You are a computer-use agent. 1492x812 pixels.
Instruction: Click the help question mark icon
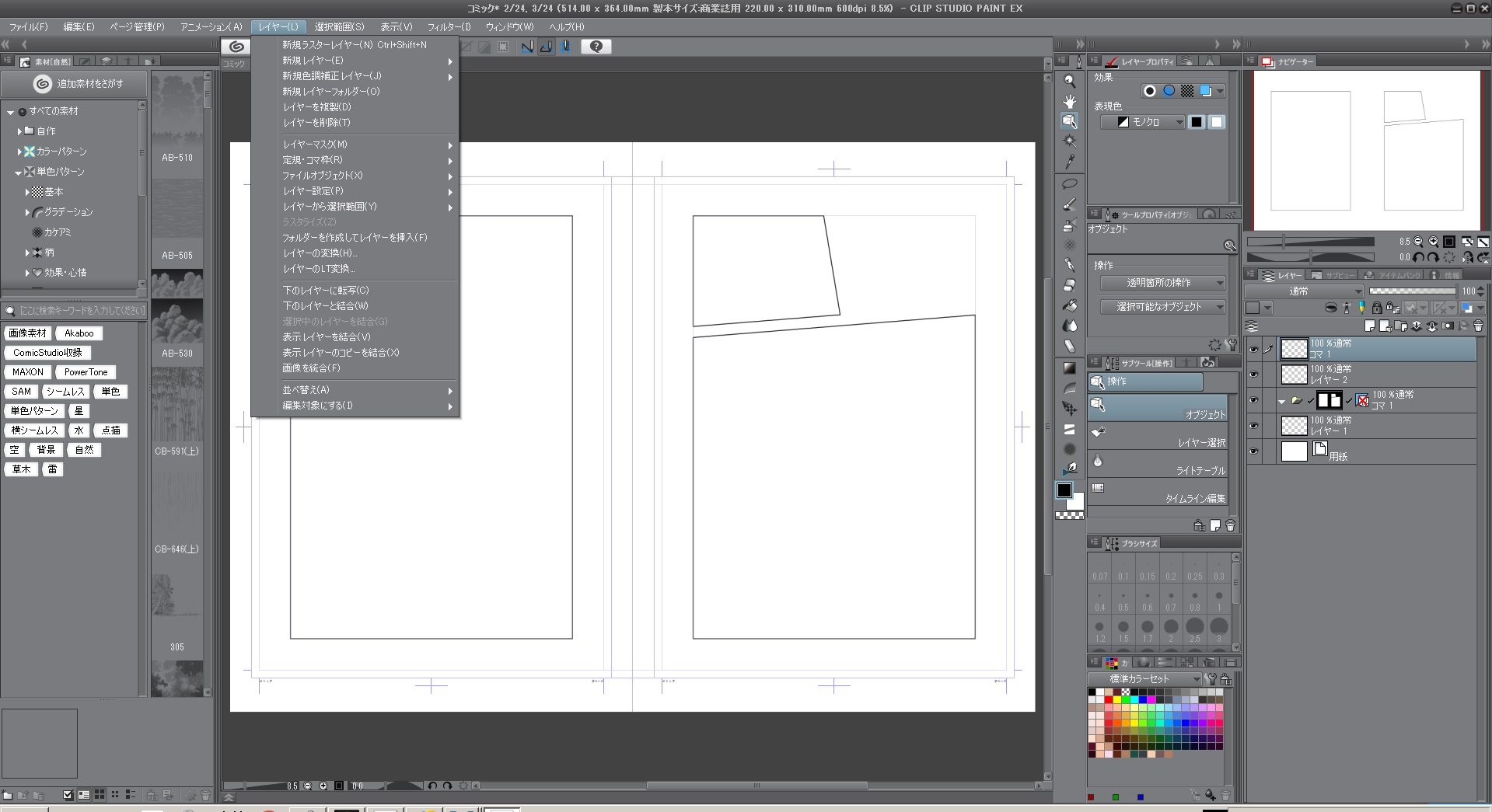pyautogui.click(x=596, y=47)
